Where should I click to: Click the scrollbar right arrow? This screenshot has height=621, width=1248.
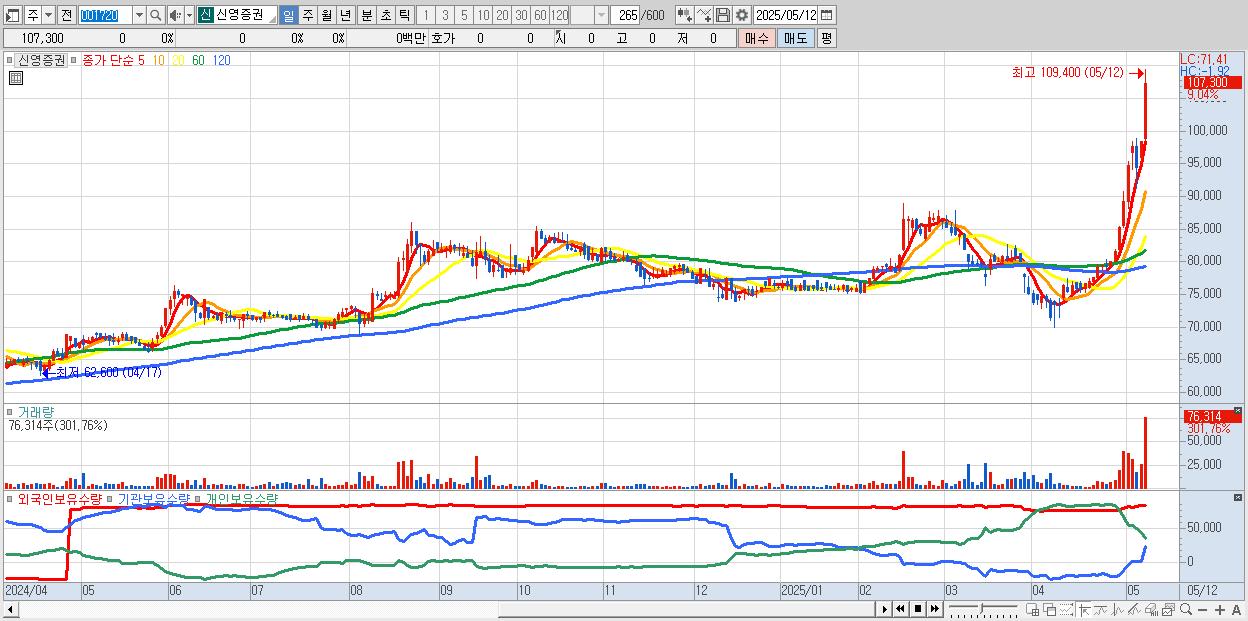883,609
